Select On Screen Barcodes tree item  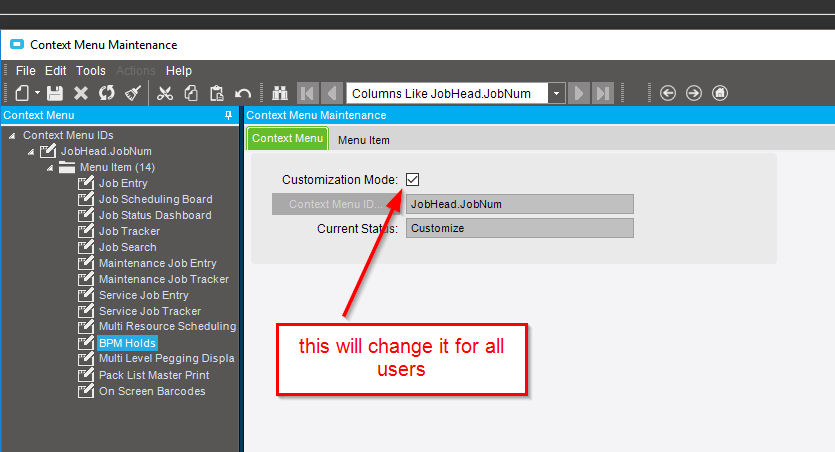click(x=152, y=391)
